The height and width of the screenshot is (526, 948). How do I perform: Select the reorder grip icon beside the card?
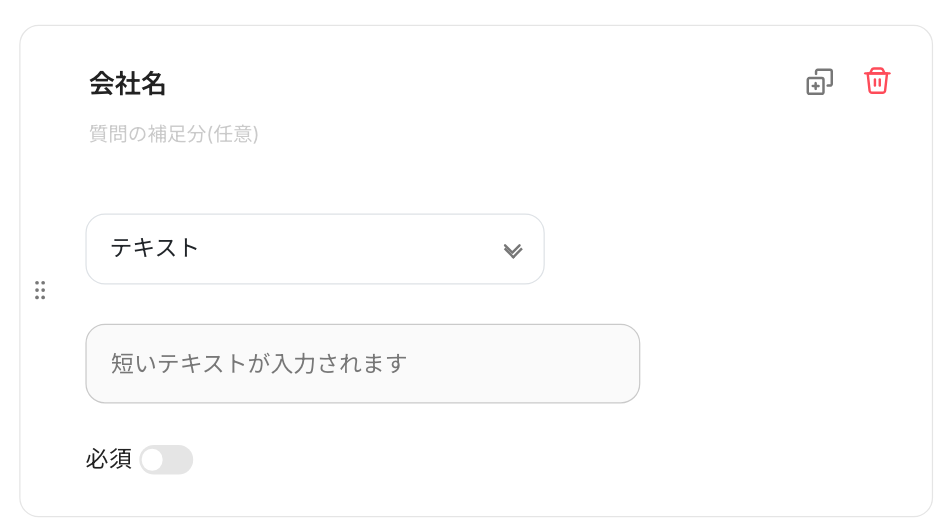40,290
